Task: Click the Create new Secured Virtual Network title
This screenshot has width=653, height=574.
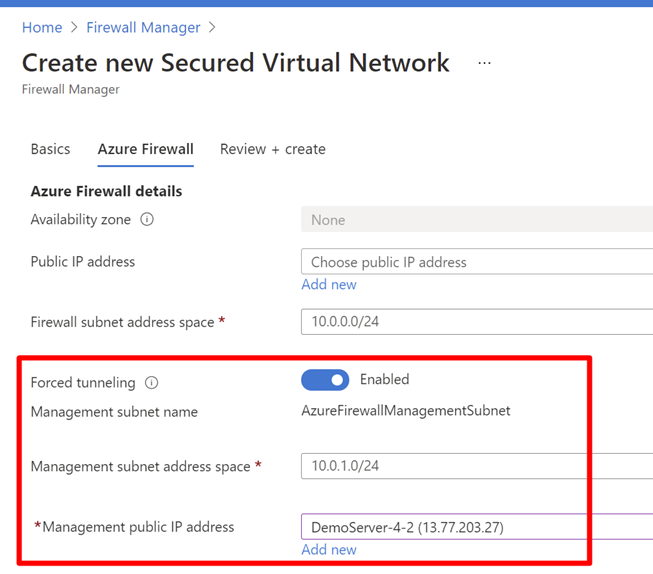Action: tap(236, 63)
